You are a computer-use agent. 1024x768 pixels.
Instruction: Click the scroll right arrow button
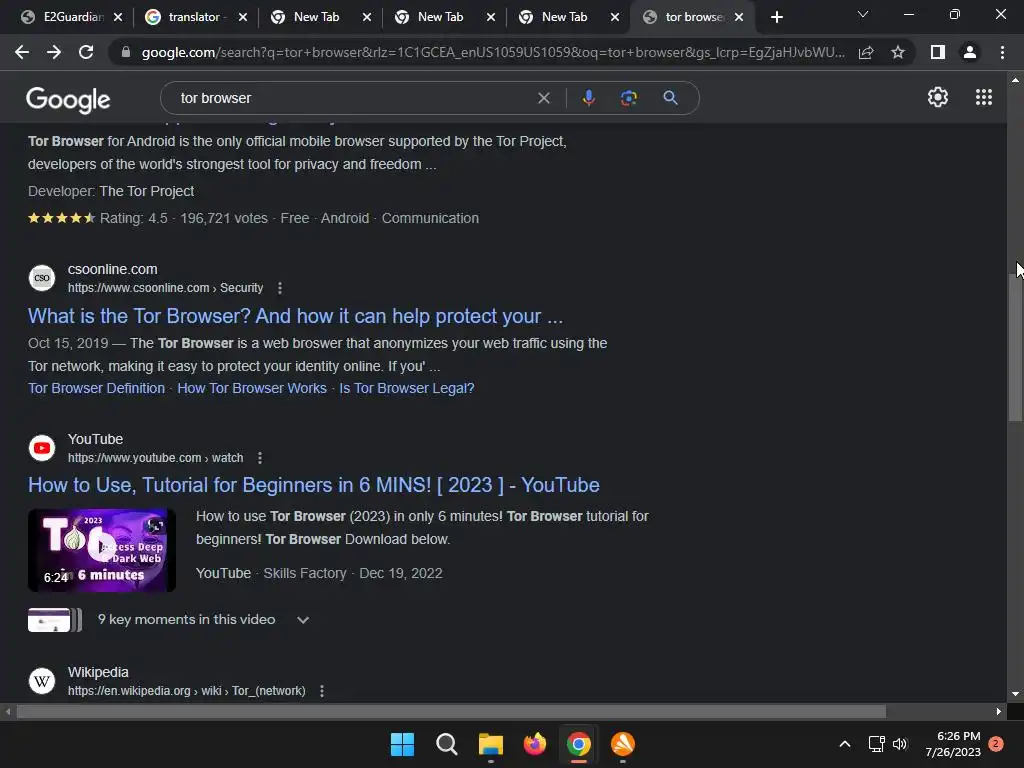click(x=999, y=711)
